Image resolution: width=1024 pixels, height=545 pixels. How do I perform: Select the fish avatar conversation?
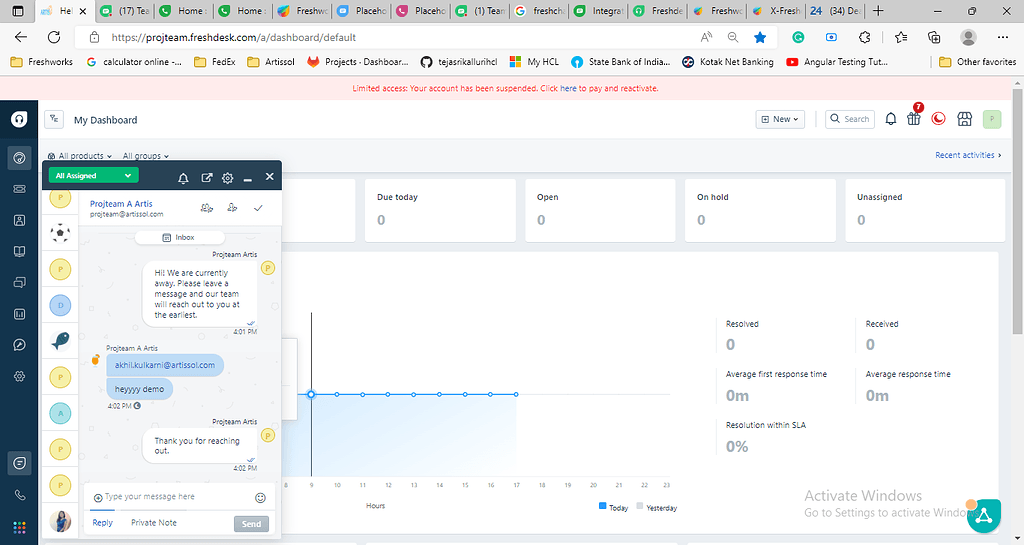coord(60,340)
